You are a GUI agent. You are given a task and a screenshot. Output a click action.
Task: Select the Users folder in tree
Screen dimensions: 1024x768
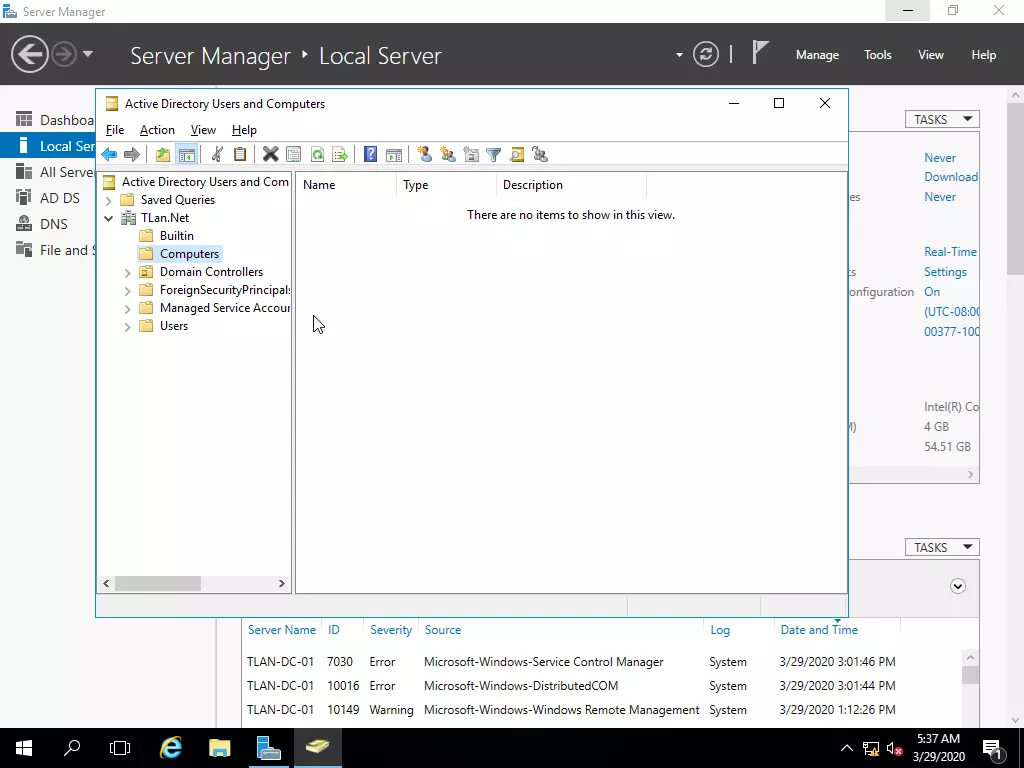click(173, 326)
